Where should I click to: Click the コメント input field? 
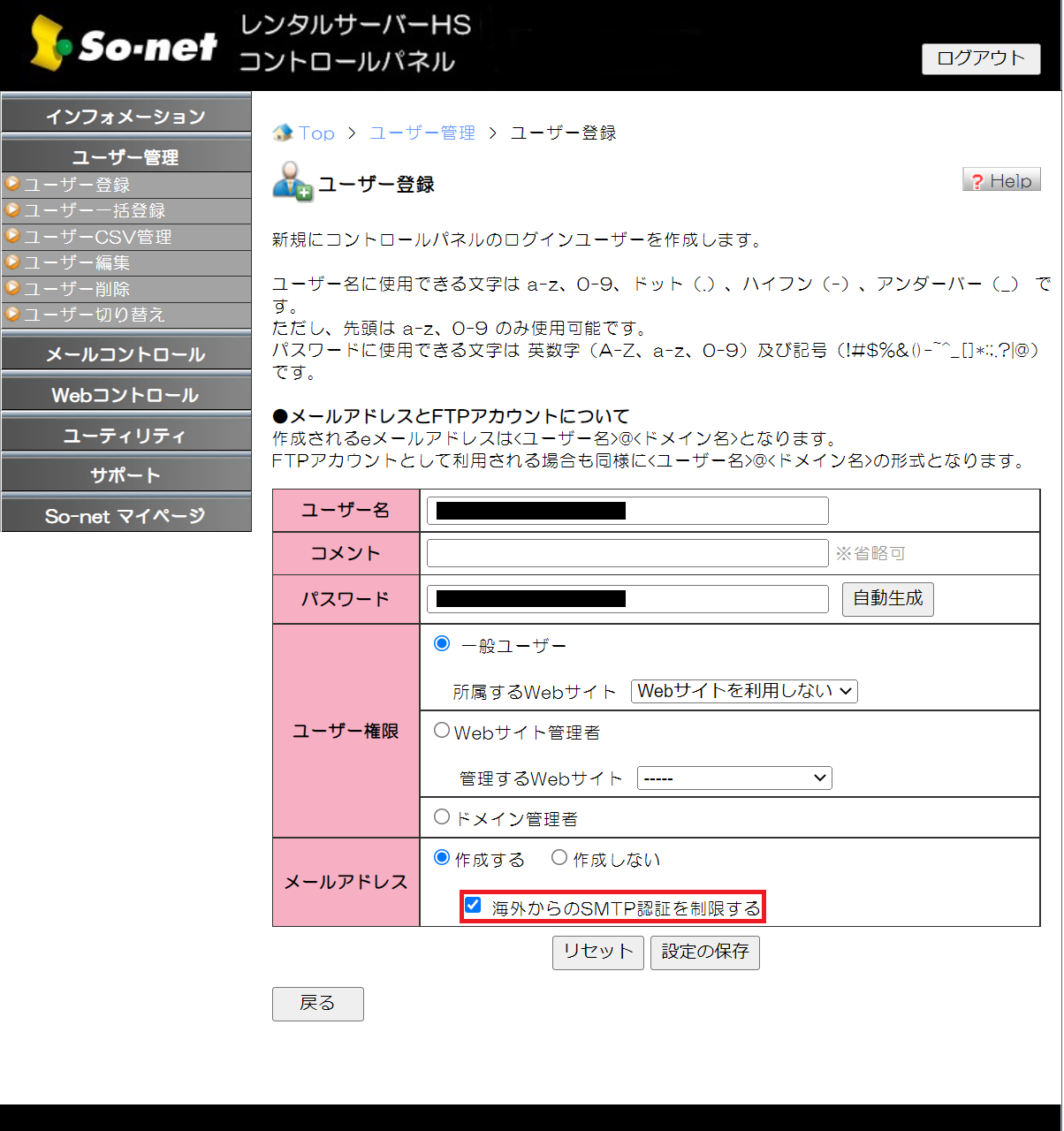click(627, 553)
